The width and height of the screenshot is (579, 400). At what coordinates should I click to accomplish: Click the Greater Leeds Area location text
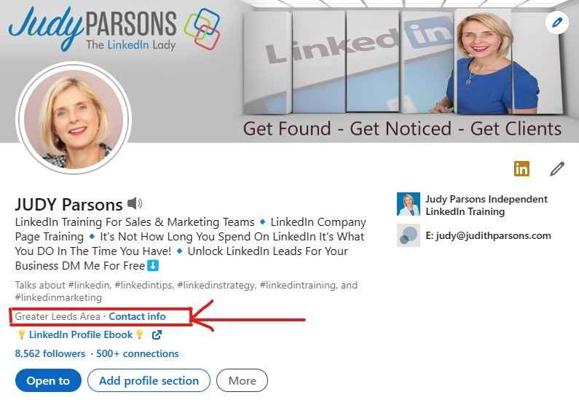click(x=58, y=317)
